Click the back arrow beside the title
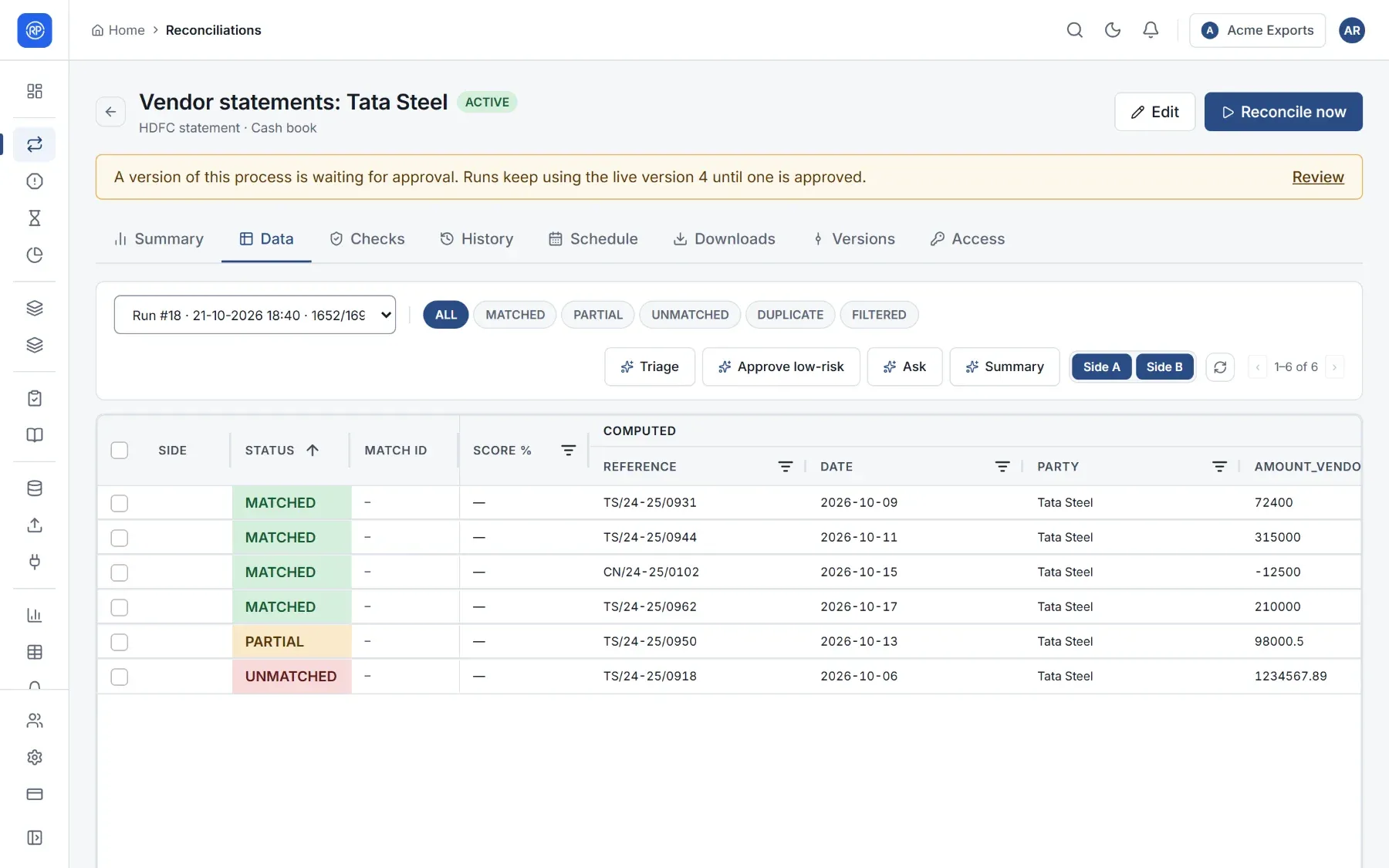 pos(111,112)
